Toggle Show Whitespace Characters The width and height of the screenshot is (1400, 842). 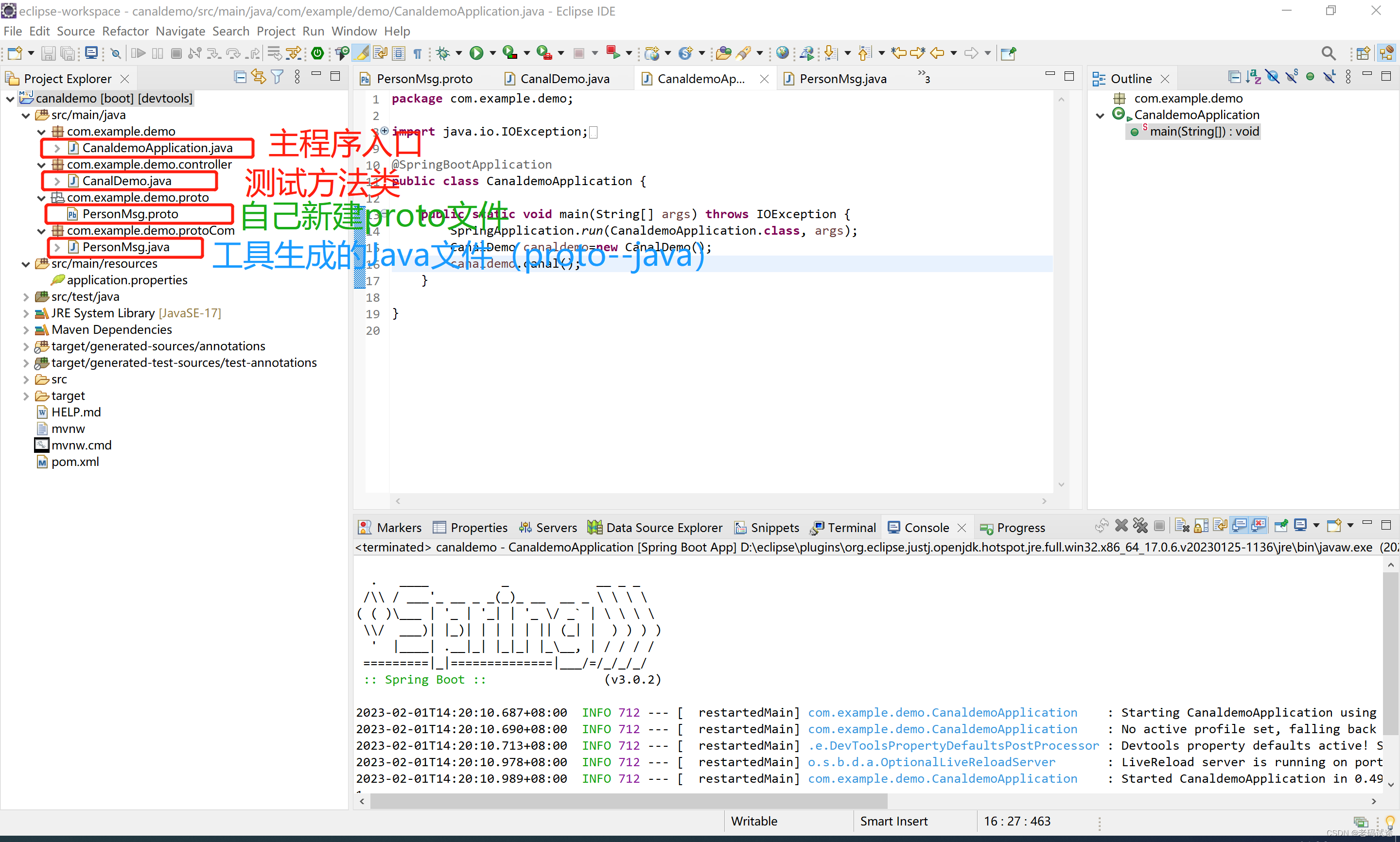[x=417, y=53]
